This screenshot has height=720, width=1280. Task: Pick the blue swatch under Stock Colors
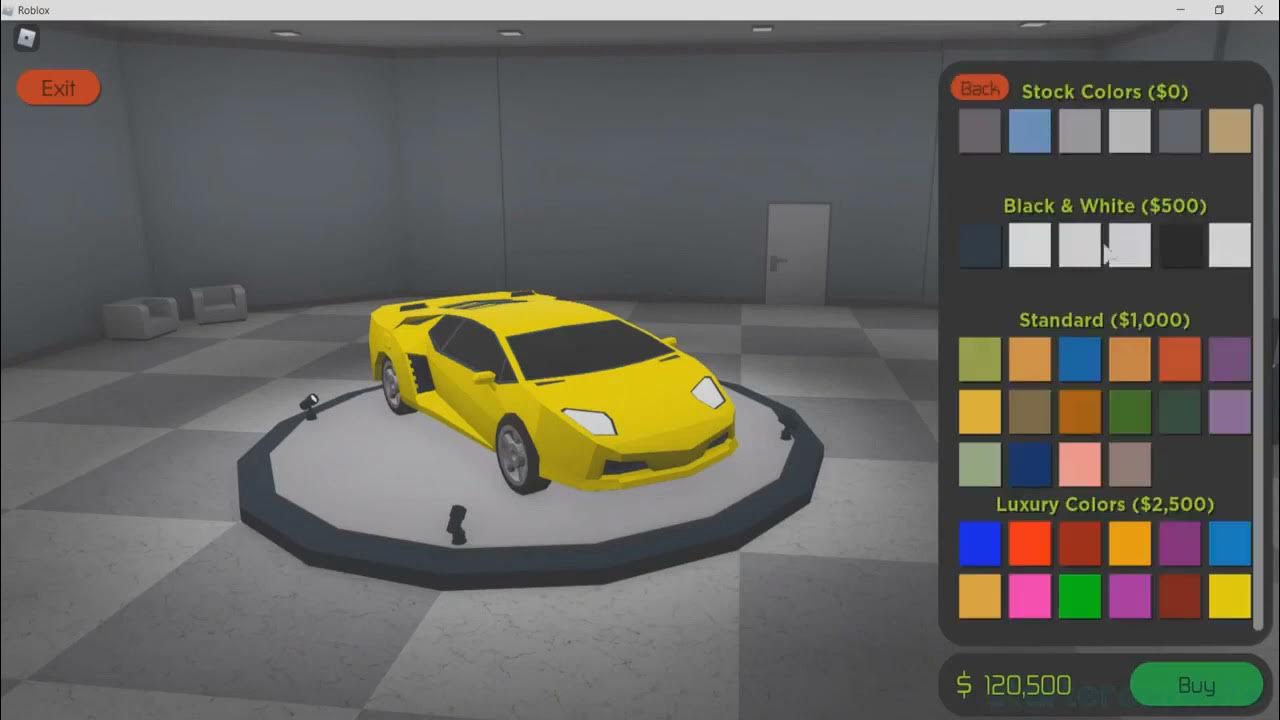tap(1030, 131)
